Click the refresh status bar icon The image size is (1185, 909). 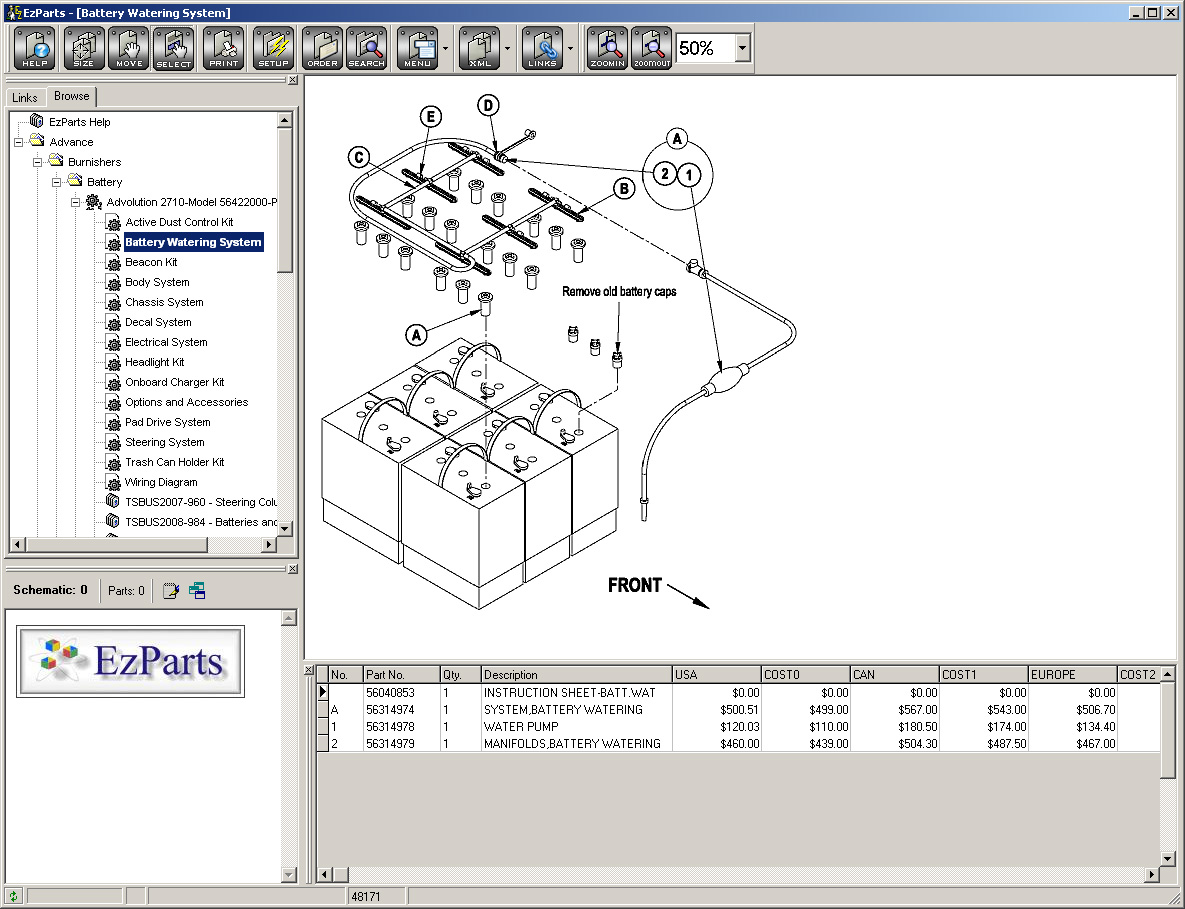pos(13,896)
